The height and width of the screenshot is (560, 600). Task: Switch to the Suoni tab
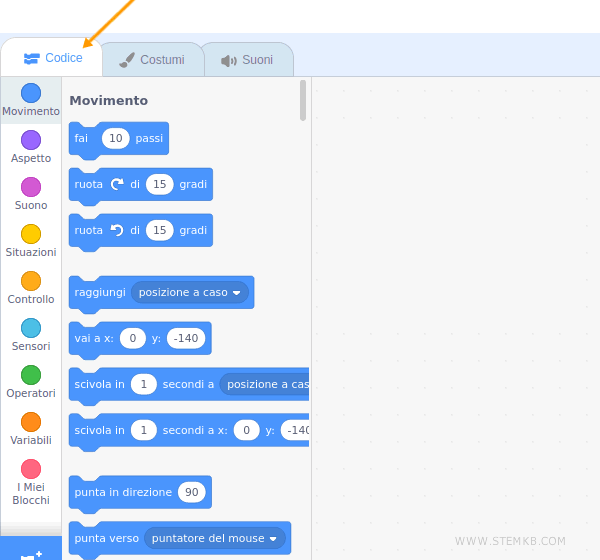click(247, 59)
